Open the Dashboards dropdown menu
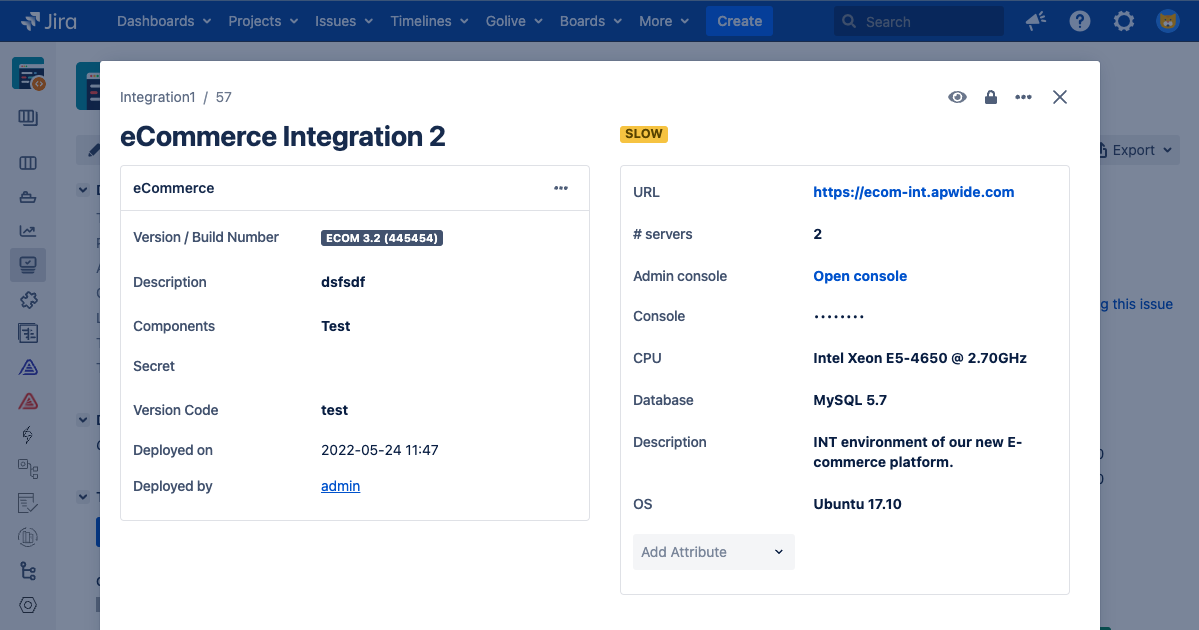 [164, 21]
